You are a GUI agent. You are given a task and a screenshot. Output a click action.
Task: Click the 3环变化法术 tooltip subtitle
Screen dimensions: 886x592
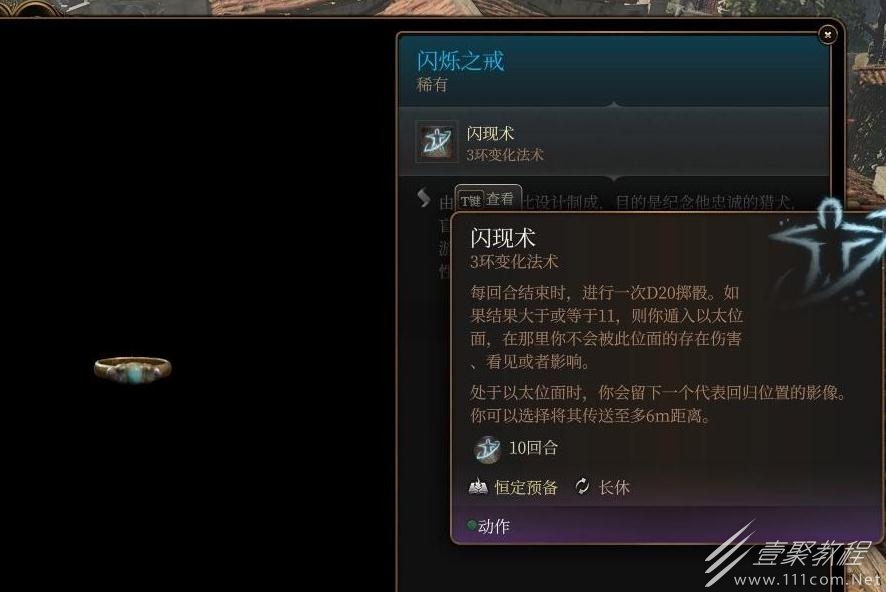pyautogui.click(x=514, y=262)
